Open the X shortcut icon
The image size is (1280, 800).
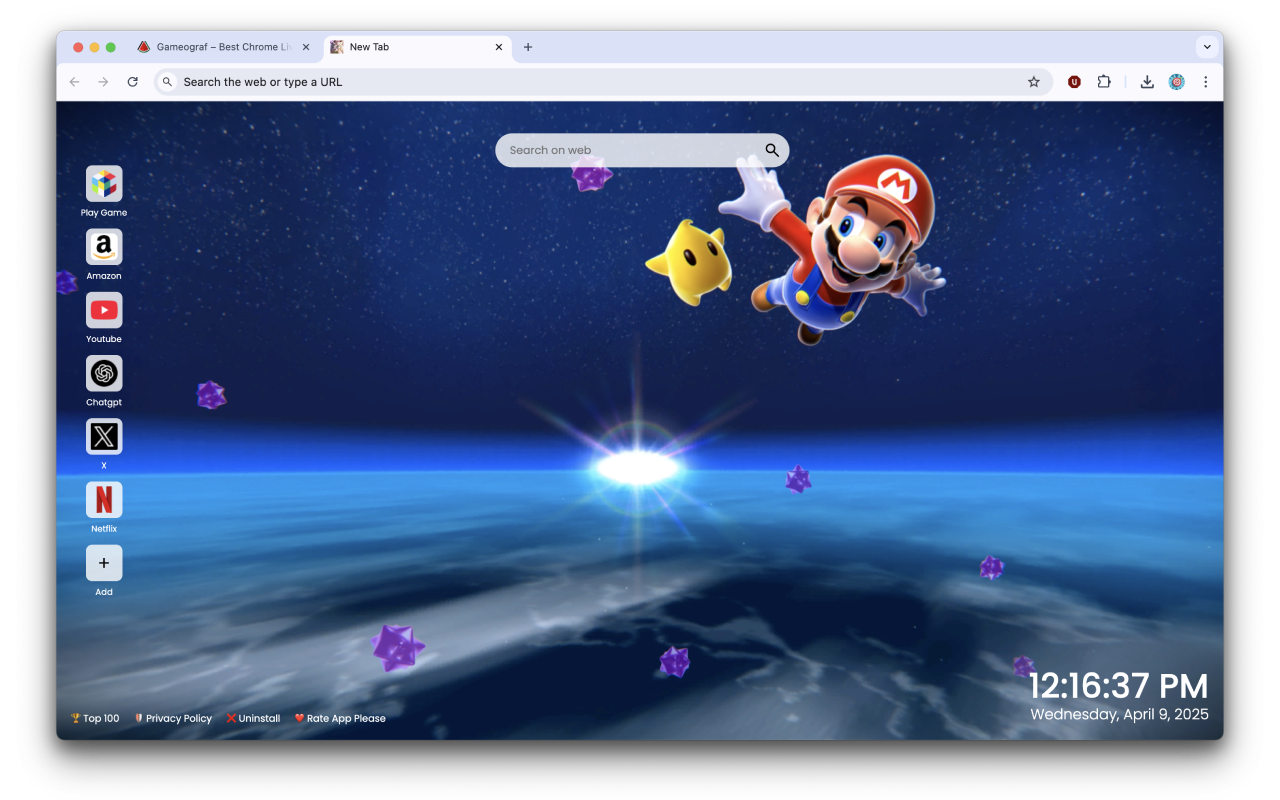[104, 437]
